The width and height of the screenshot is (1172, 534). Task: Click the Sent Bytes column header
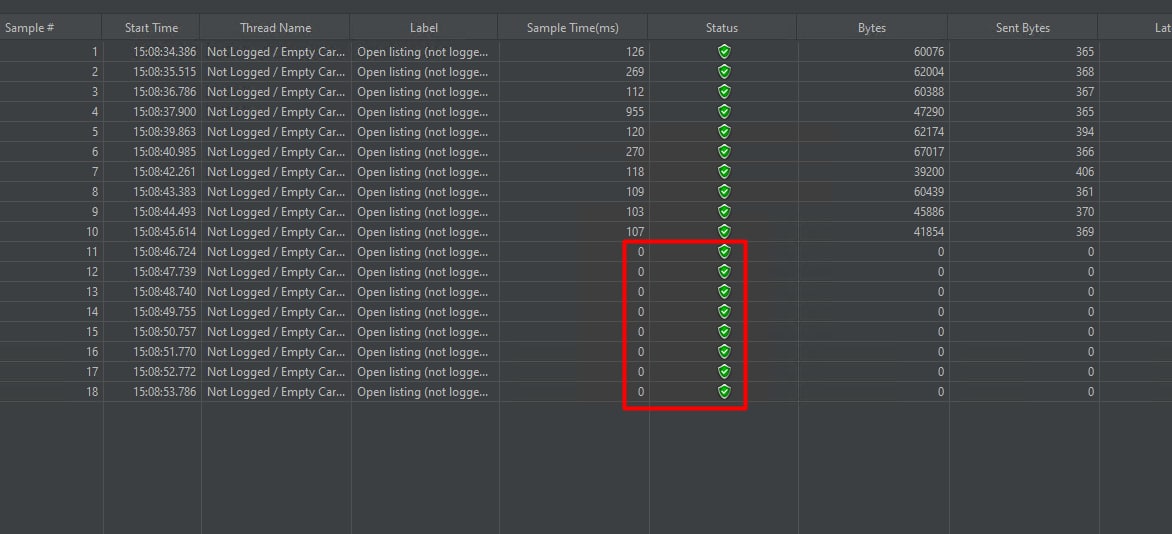click(1023, 28)
